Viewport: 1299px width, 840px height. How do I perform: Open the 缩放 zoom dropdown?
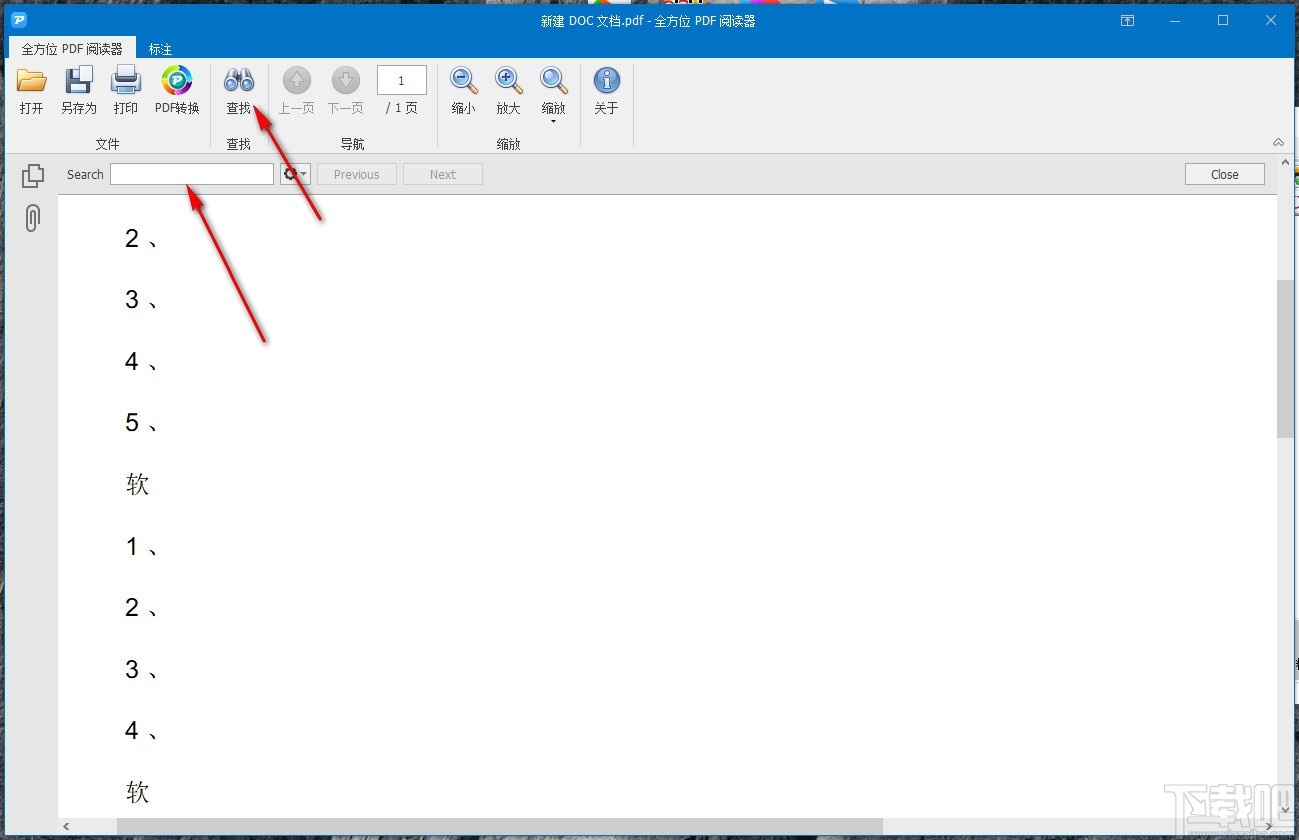pos(554,94)
